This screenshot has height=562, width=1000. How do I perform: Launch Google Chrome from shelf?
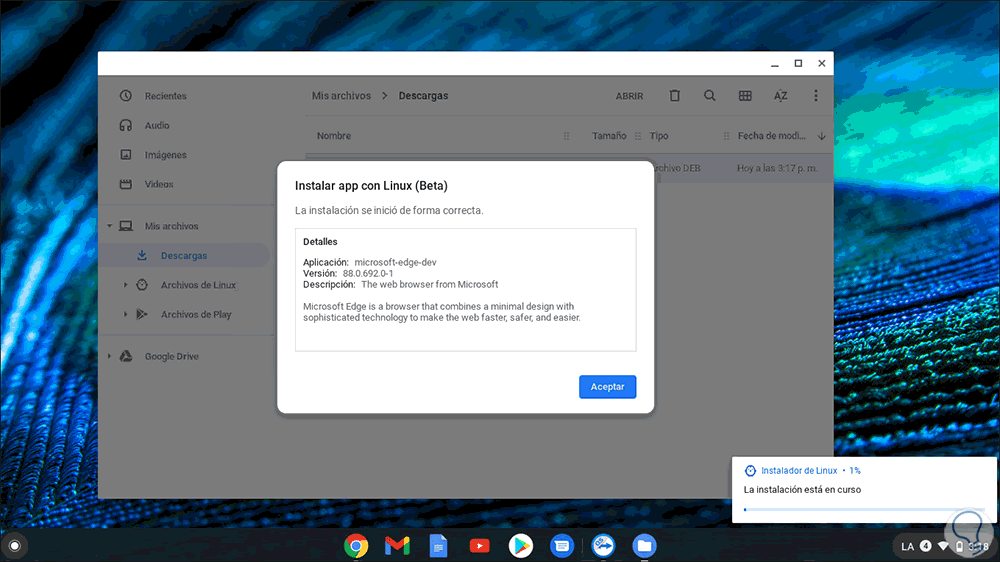356,546
